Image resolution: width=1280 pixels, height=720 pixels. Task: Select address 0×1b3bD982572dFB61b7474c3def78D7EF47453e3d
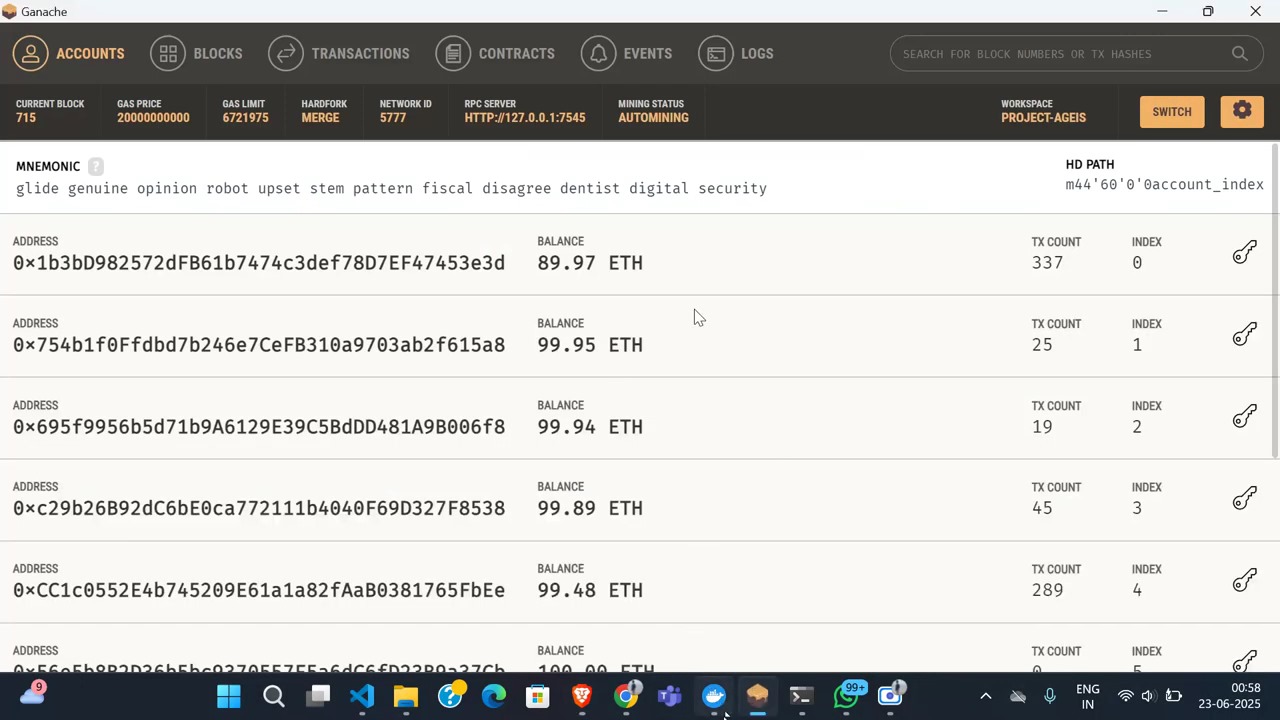click(x=259, y=263)
